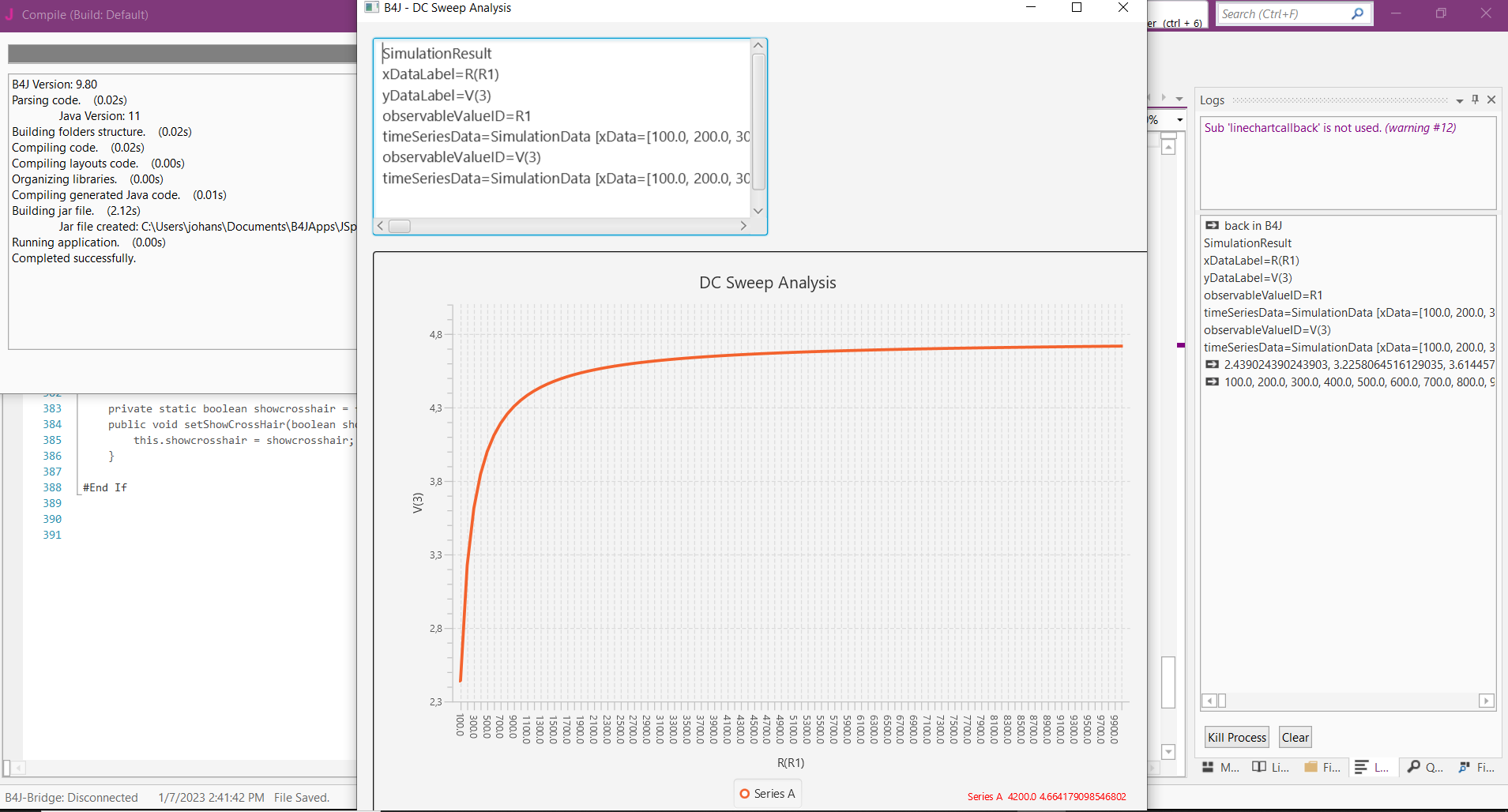The image size is (1508, 812).
Task: Click 'SimulationResult' line in the result text area
Action: click(437, 54)
